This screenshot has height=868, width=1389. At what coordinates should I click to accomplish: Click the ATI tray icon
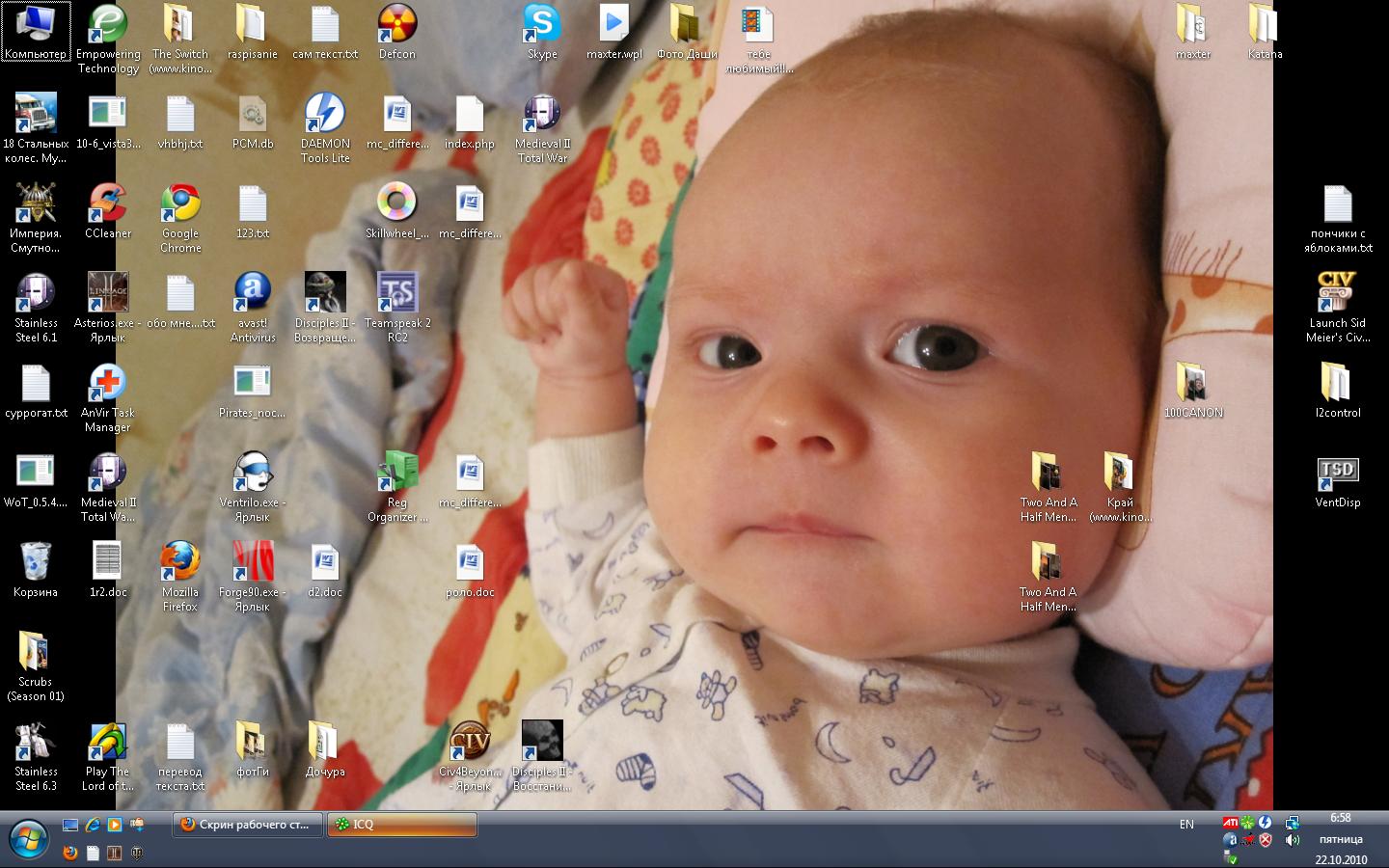[x=1230, y=823]
